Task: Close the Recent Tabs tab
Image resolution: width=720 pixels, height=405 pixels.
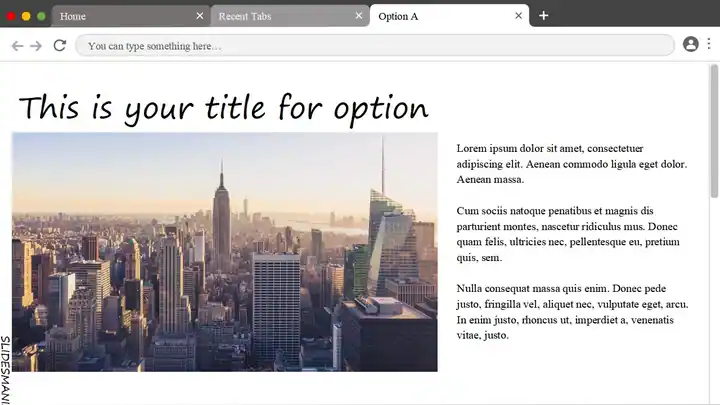Action: pos(359,16)
